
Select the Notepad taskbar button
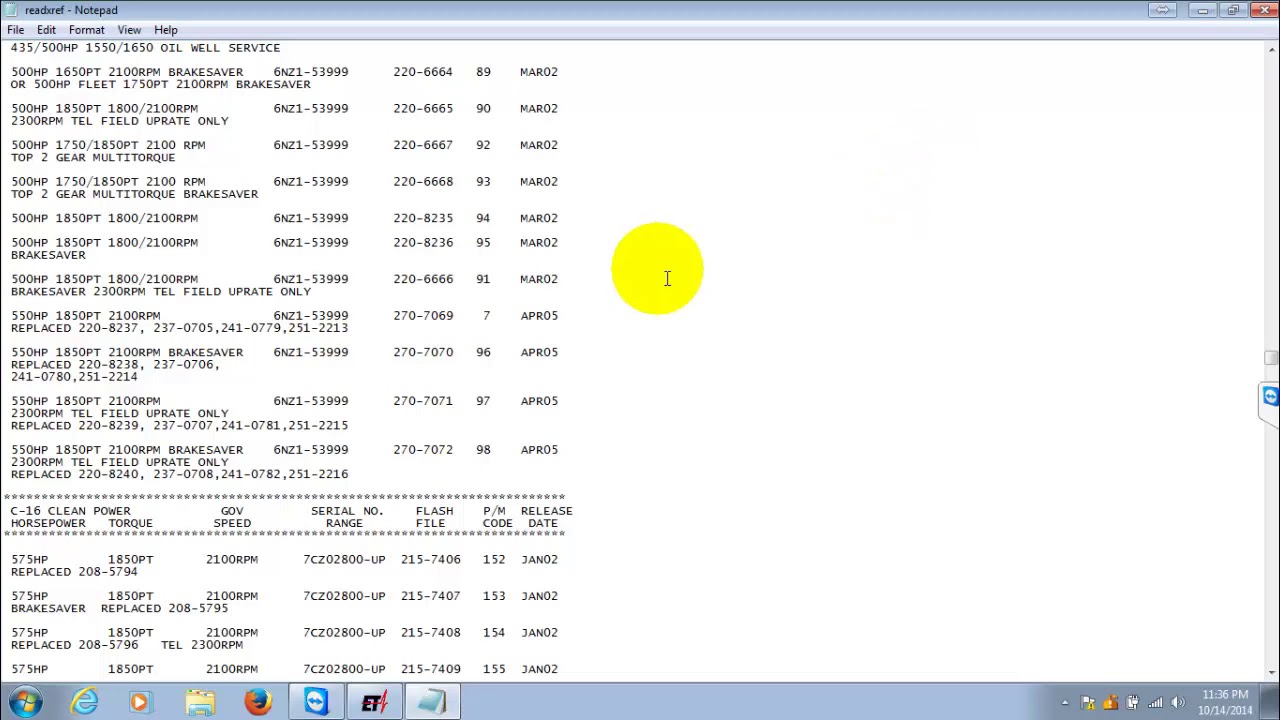tap(432, 702)
